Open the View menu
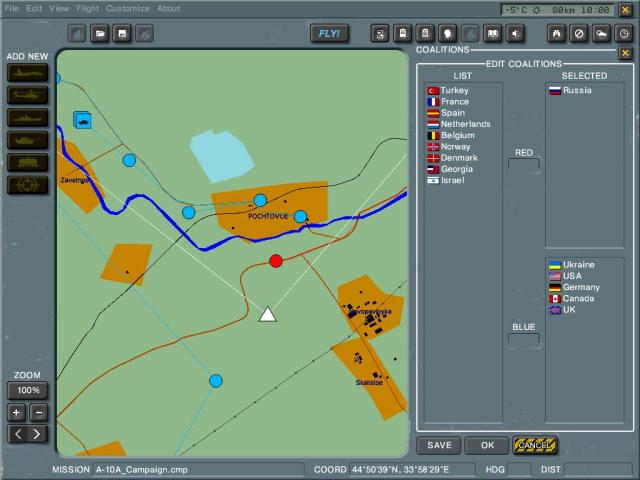 [59, 8]
